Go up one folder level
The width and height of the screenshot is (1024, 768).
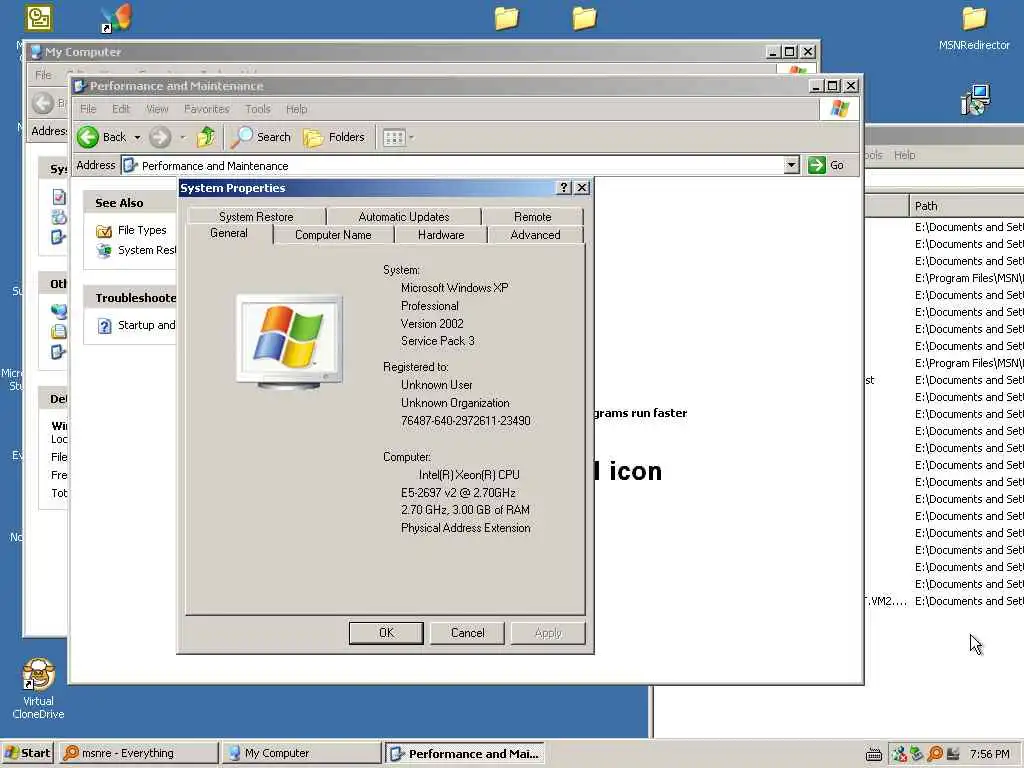(206, 137)
